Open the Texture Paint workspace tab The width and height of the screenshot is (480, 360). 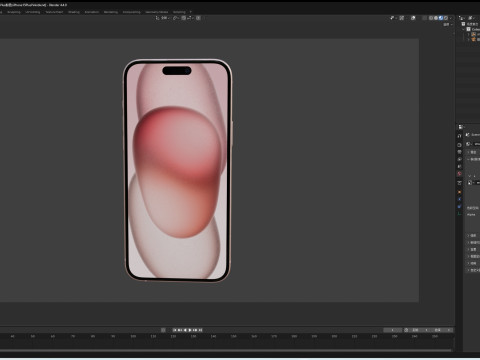coord(54,12)
